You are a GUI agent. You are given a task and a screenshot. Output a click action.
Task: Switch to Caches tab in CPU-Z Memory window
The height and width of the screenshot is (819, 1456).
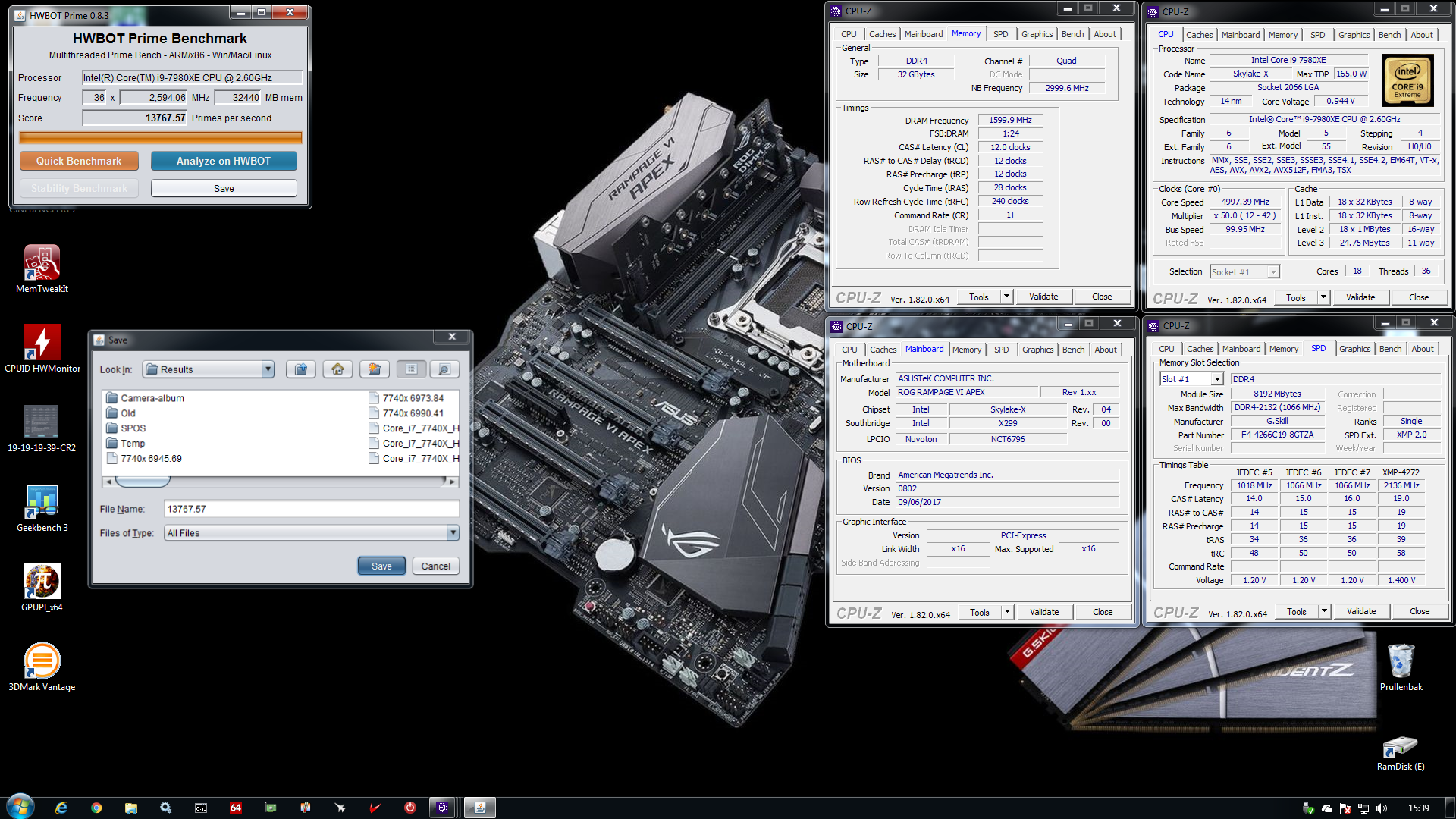pos(882,34)
